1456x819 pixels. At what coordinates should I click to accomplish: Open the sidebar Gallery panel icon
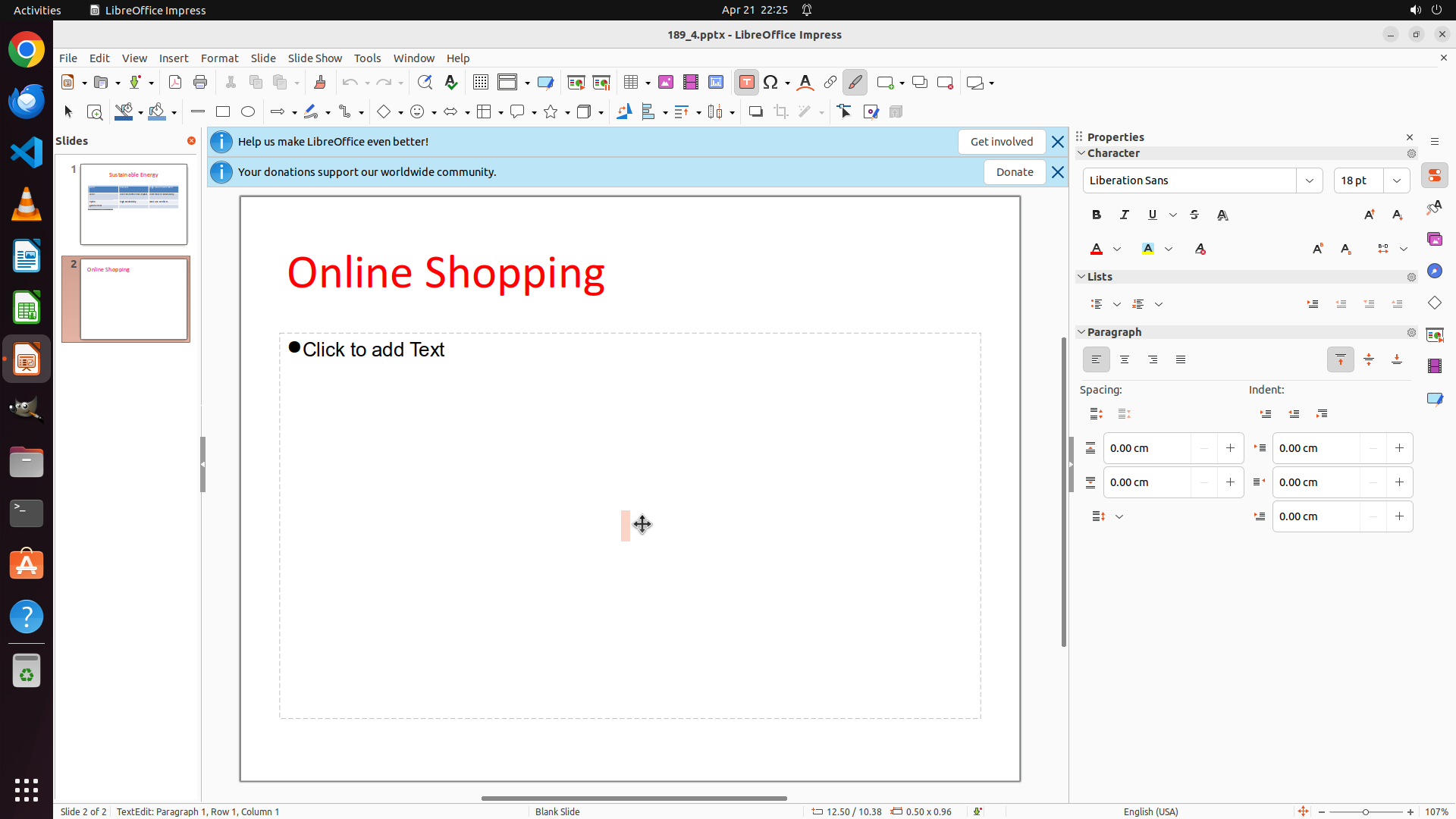pyautogui.click(x=1435, y=240)
